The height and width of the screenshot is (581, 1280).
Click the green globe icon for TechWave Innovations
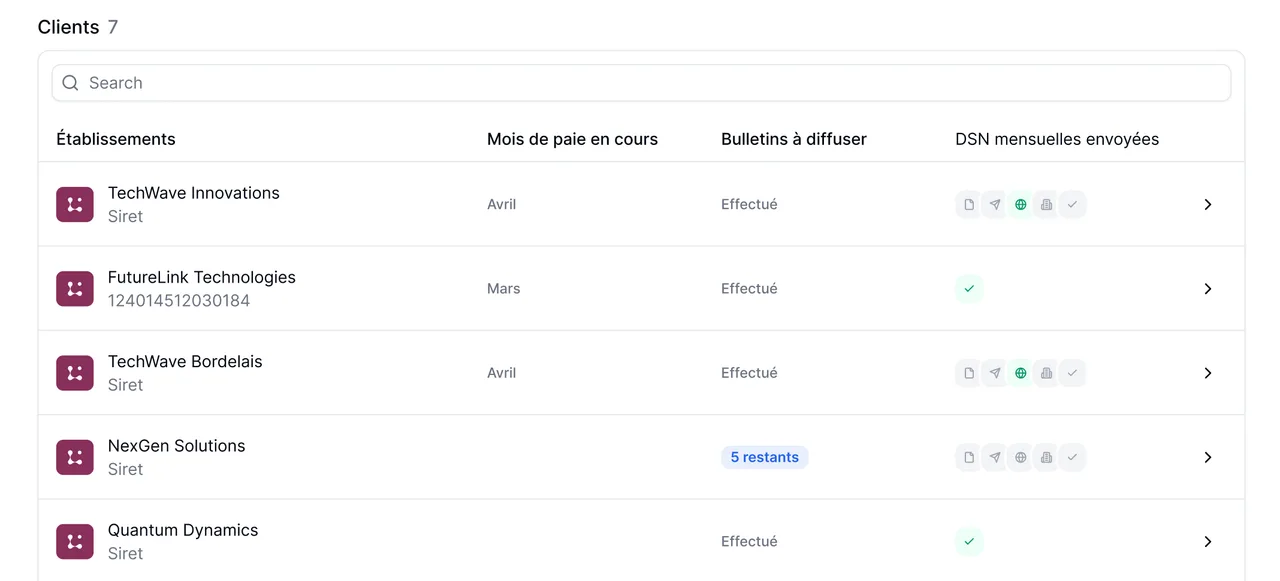point(1020,204)
